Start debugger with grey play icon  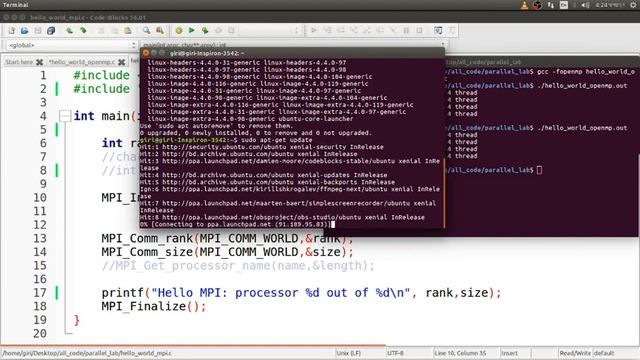tap(314, 31)
